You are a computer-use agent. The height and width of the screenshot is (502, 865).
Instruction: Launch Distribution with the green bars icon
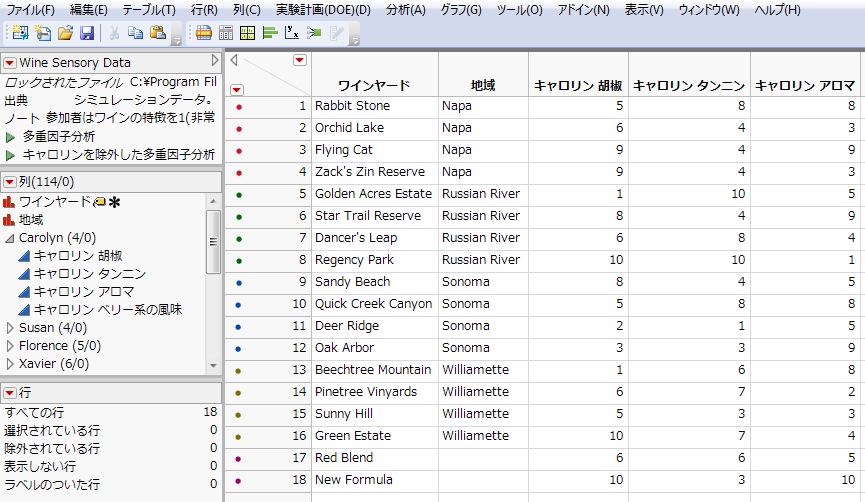click(269, 33)
